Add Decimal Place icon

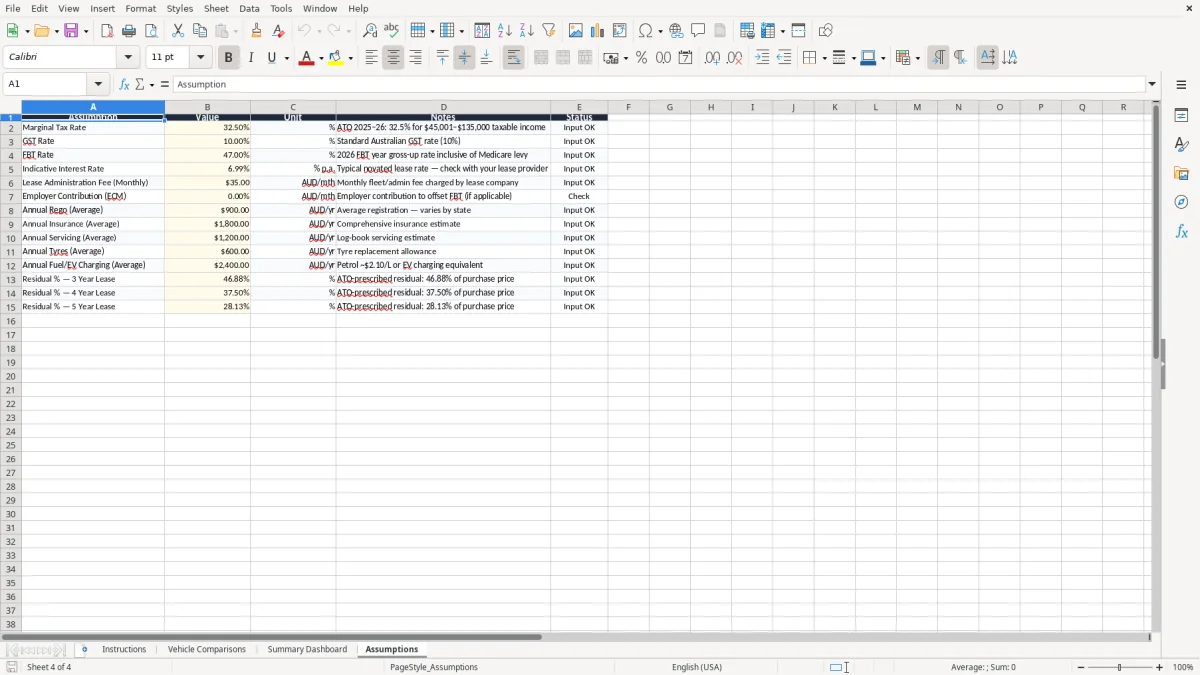(x=712, y=58)
